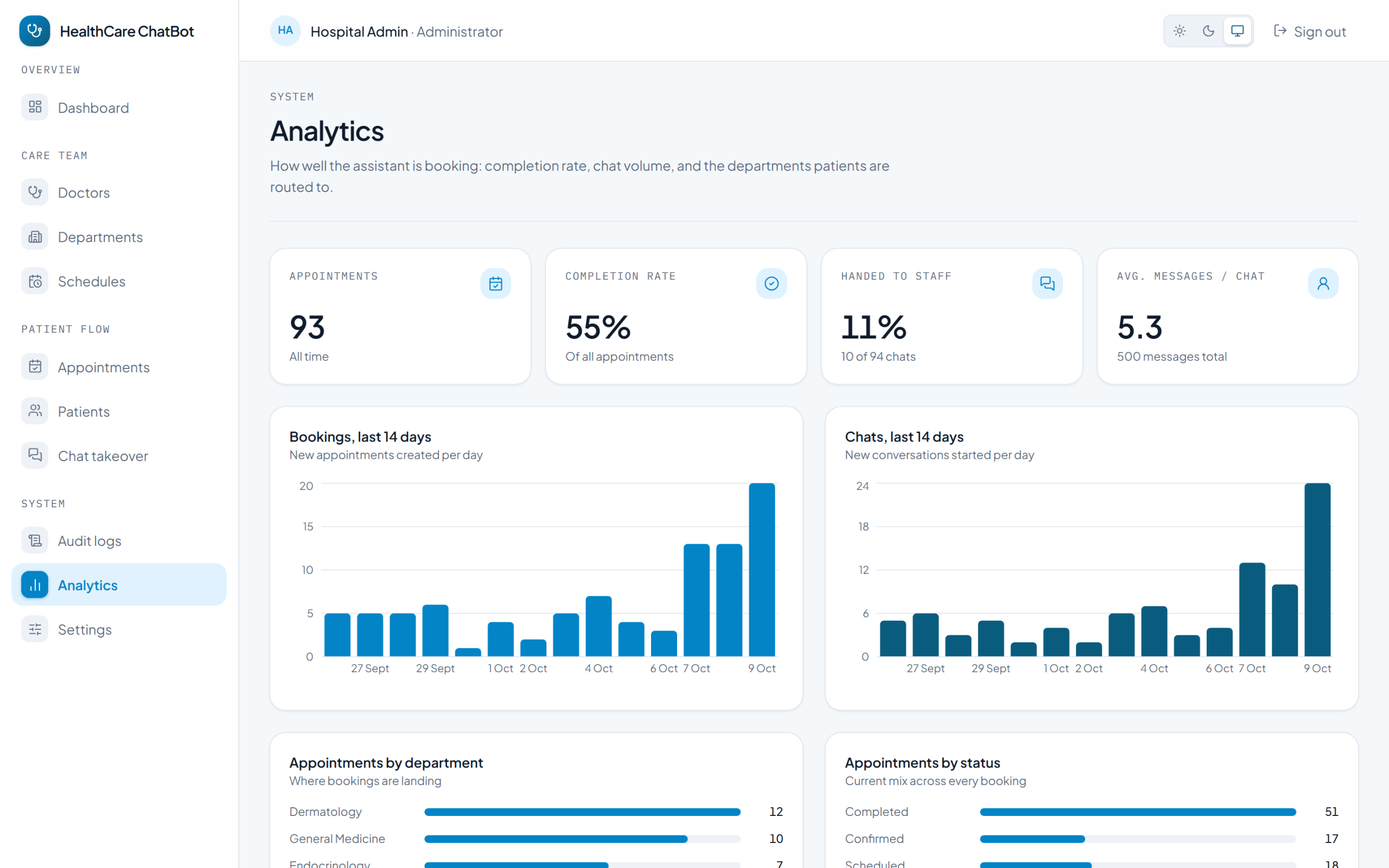Screen dimensions: 1389x868
Task: Click the Doctors stethoscope icon
Action: coord(35,192)
